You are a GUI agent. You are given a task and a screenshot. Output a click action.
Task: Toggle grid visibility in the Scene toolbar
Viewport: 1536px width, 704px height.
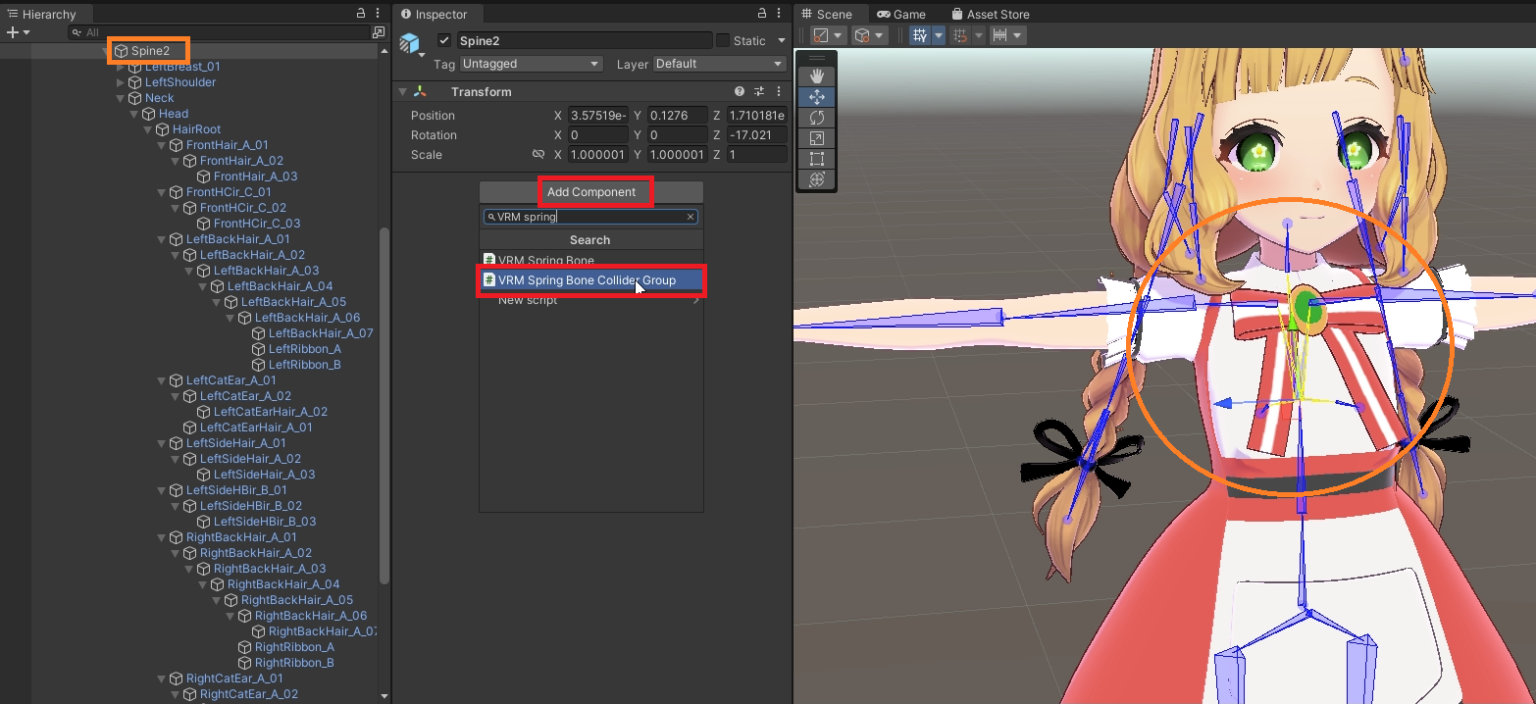919,35
